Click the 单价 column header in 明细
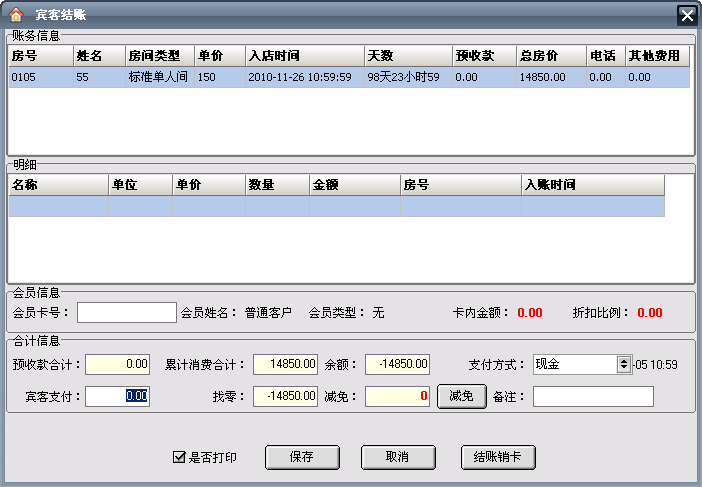Image resolution: width=702 pixels, height=487 pixels. (209, 185)
